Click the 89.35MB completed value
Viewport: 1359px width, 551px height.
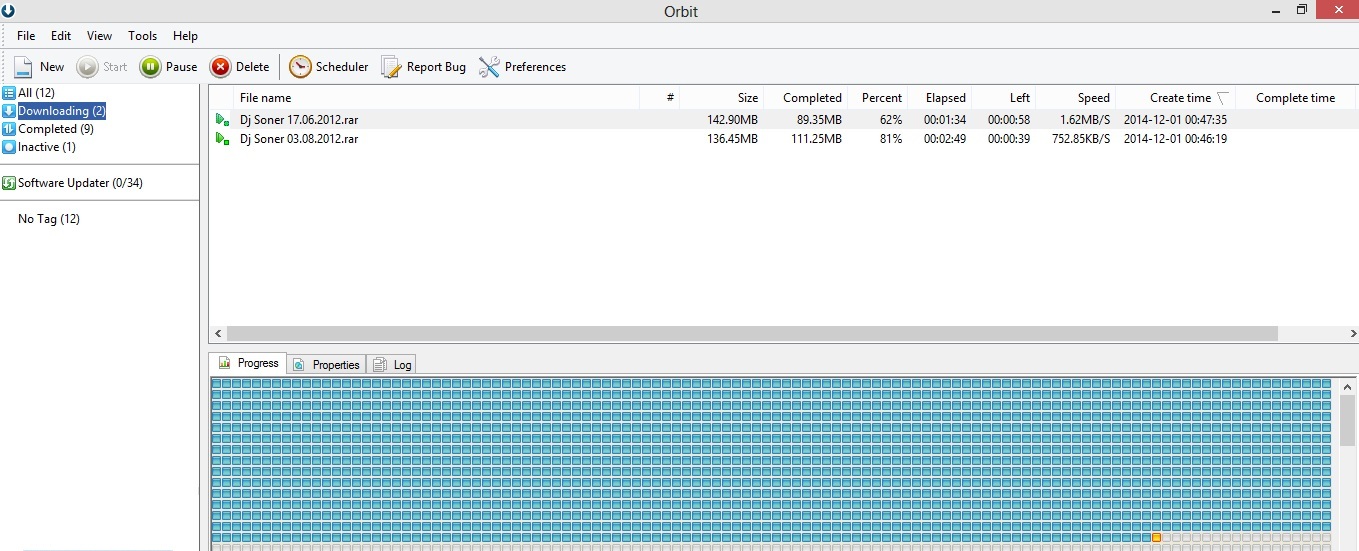point(819,120)
